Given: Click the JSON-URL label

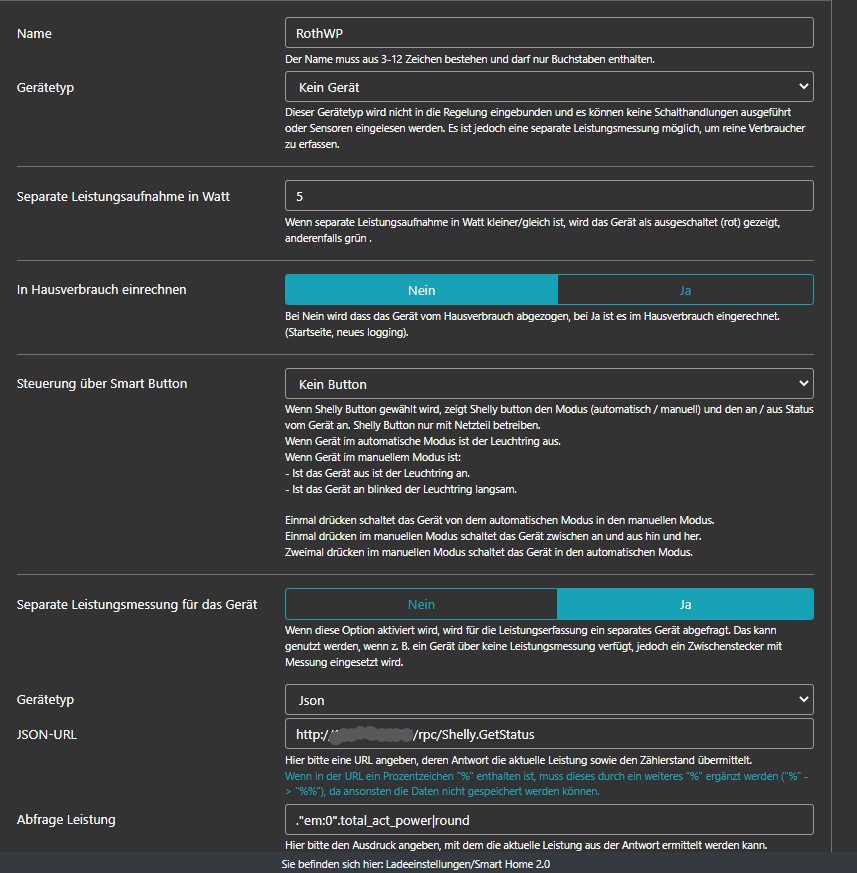Looking at the screenshot, I should click(46, 735).
